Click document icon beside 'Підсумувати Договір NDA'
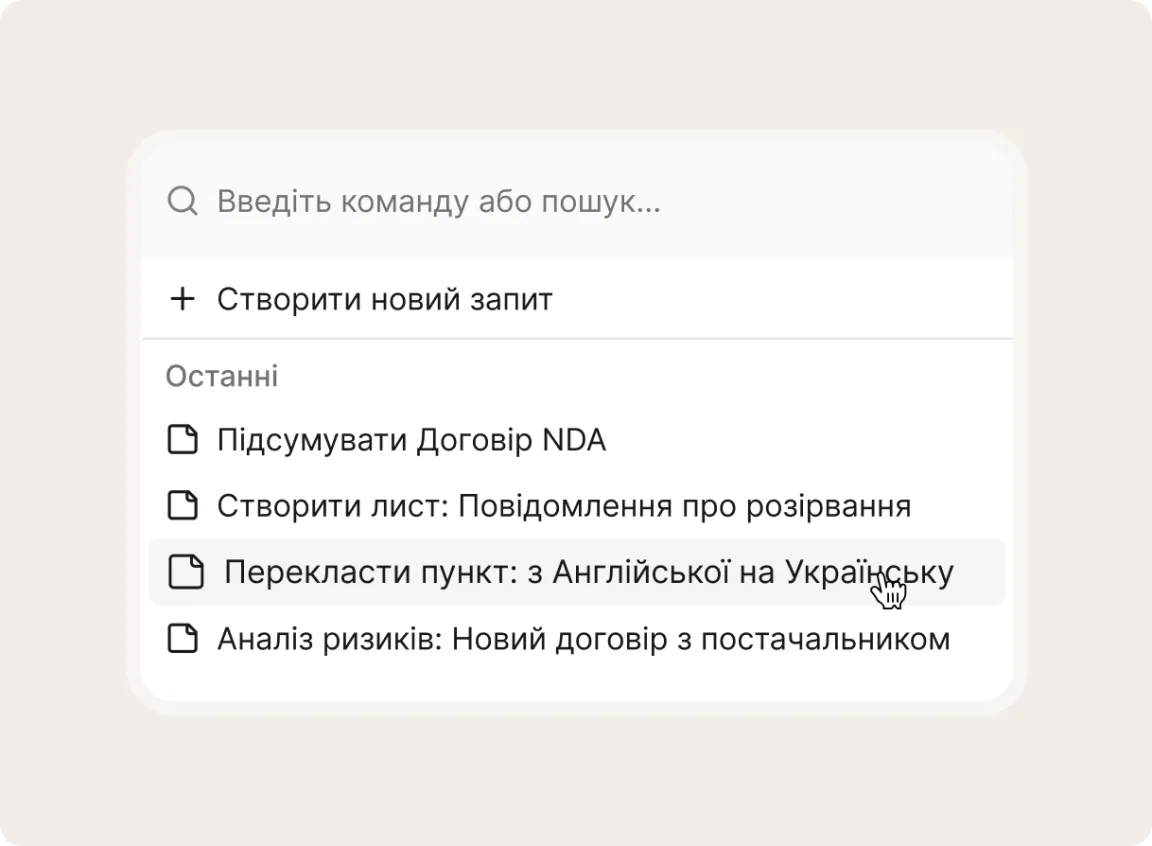The height and width of the screenshot is (846, 1152). tap(182, 440)
